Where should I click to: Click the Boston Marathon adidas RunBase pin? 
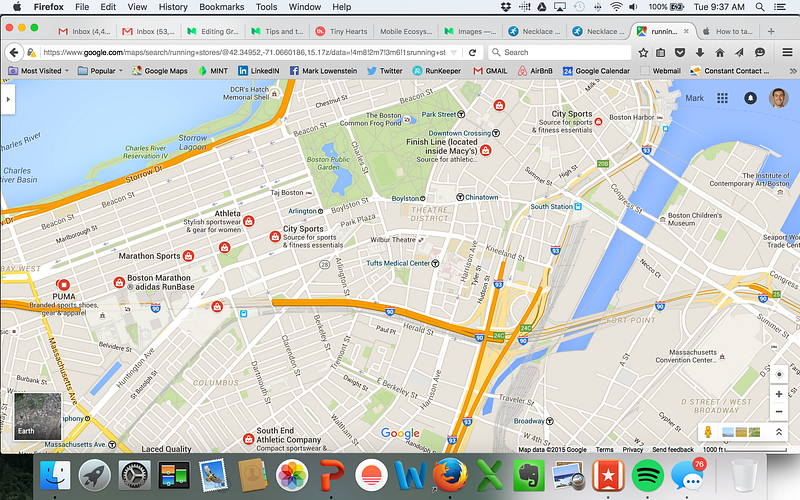point(119,282)
